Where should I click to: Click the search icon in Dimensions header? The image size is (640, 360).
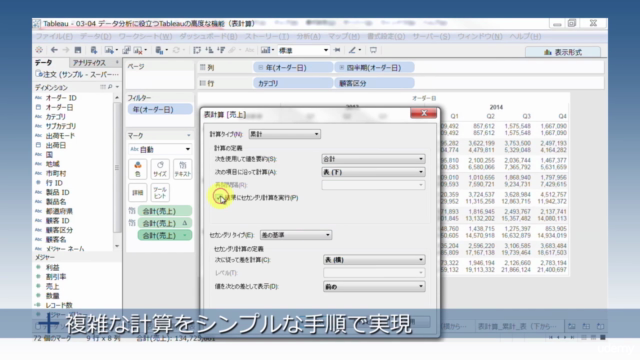coord(110,87)
